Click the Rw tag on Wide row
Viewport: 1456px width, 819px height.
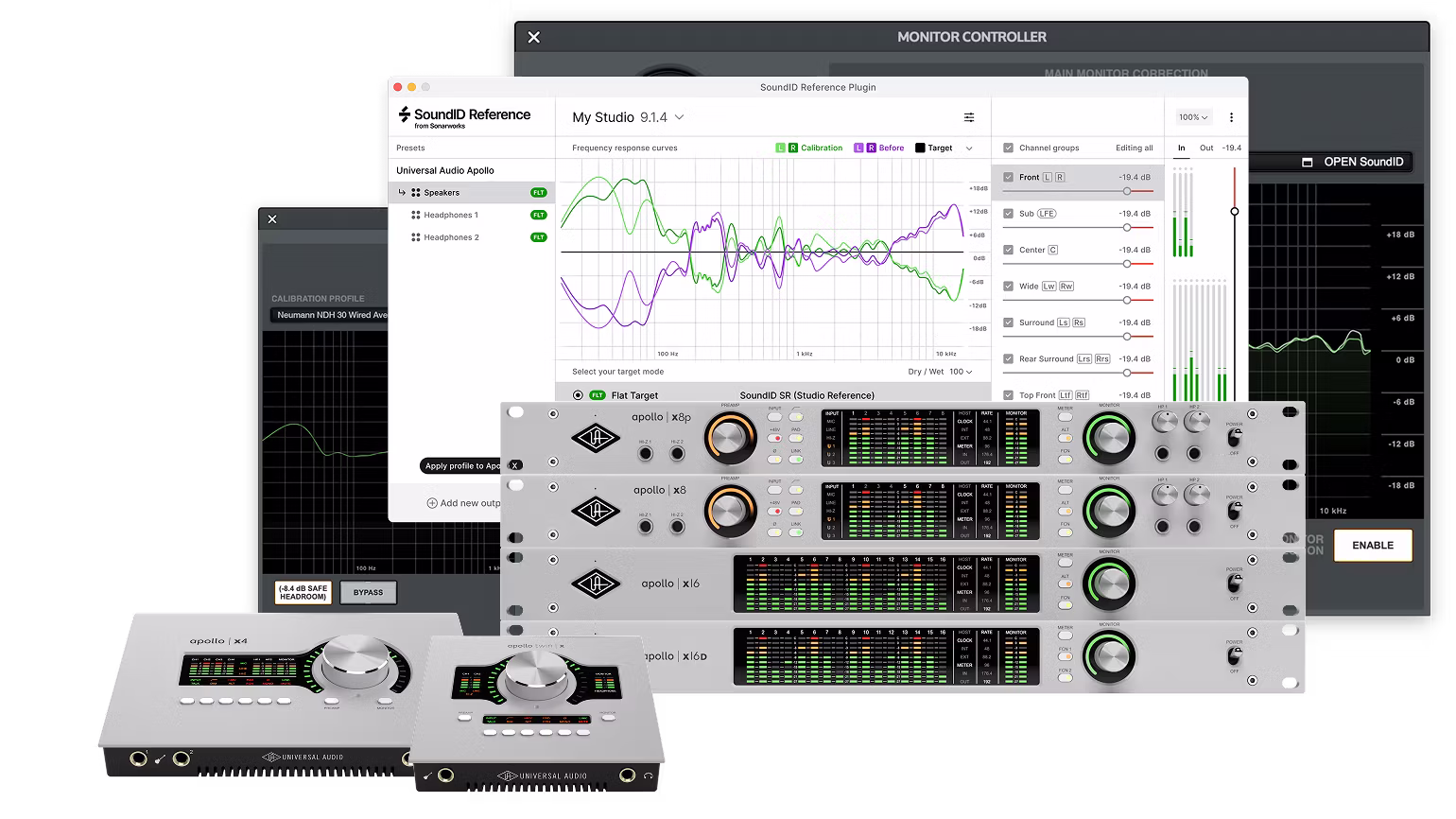1066,286
